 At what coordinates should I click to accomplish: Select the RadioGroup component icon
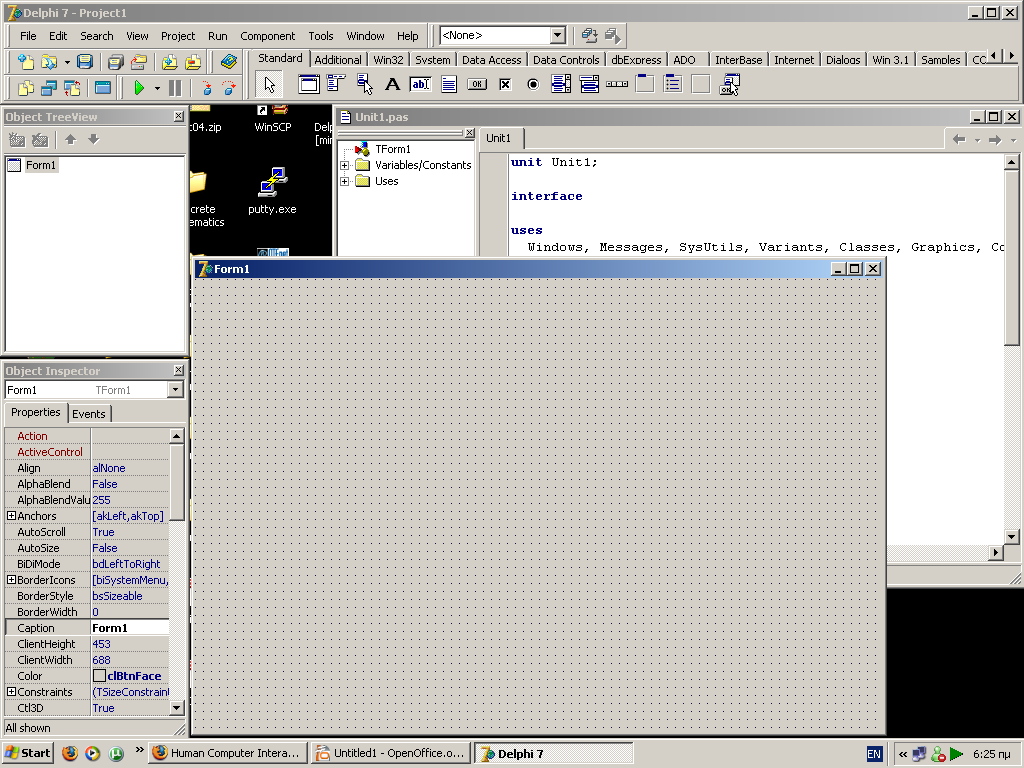(673, 84)
